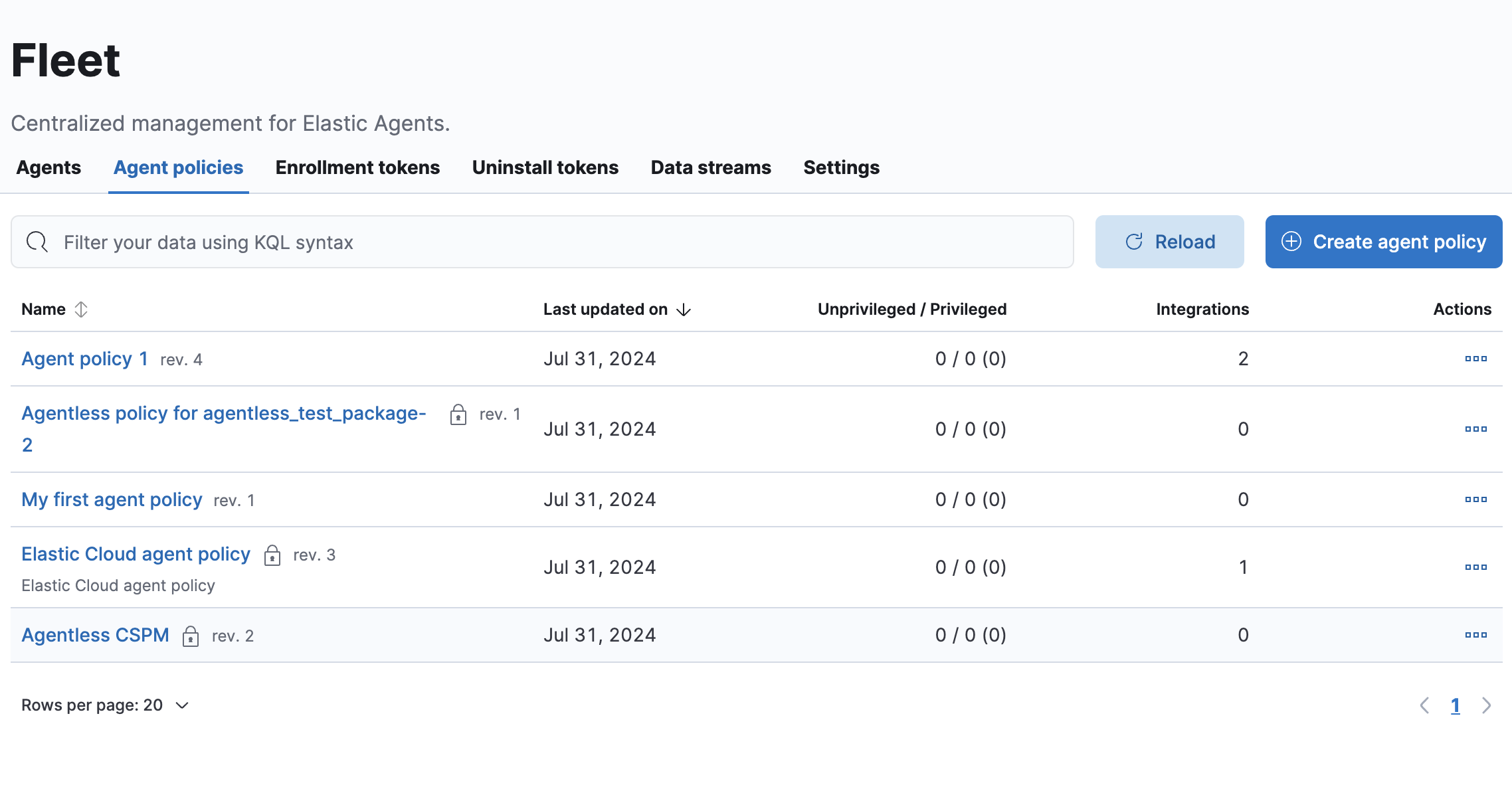Viewport: 1512px width, 793px height.
Task: Open actions menu for Agentless CSPM
Action: click(1475, 635)
